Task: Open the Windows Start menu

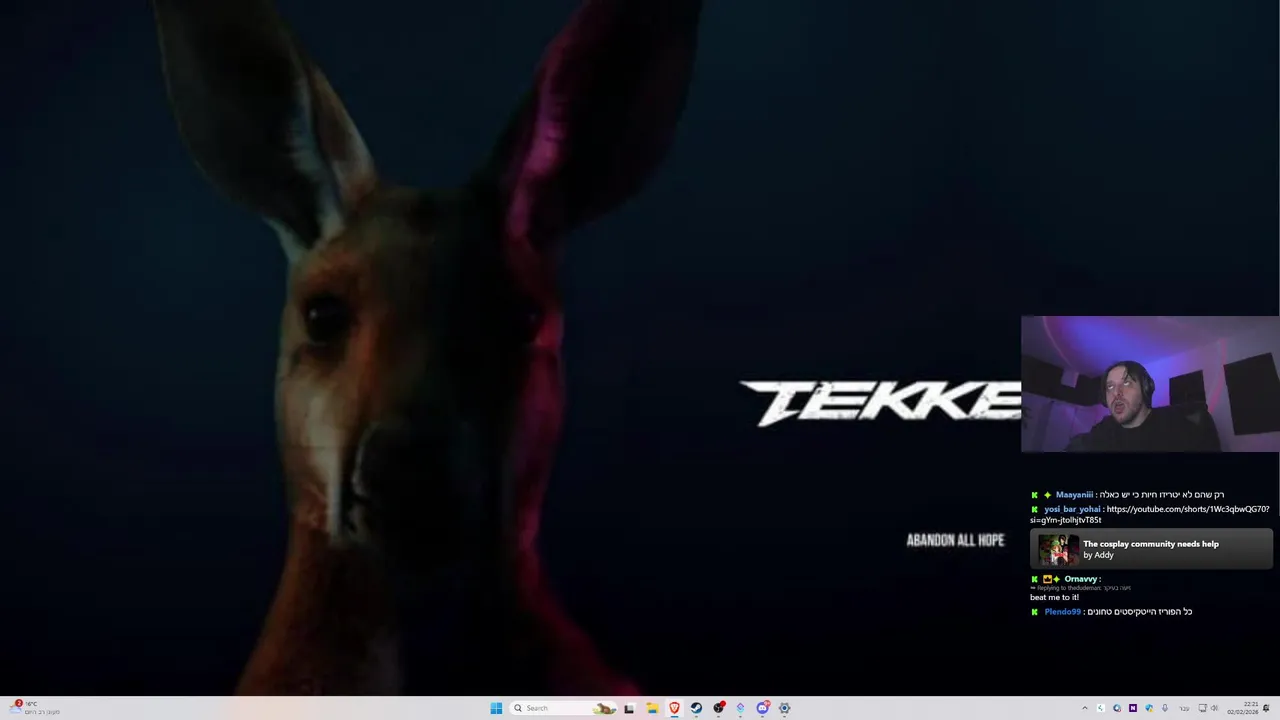Action: point(496,708)
